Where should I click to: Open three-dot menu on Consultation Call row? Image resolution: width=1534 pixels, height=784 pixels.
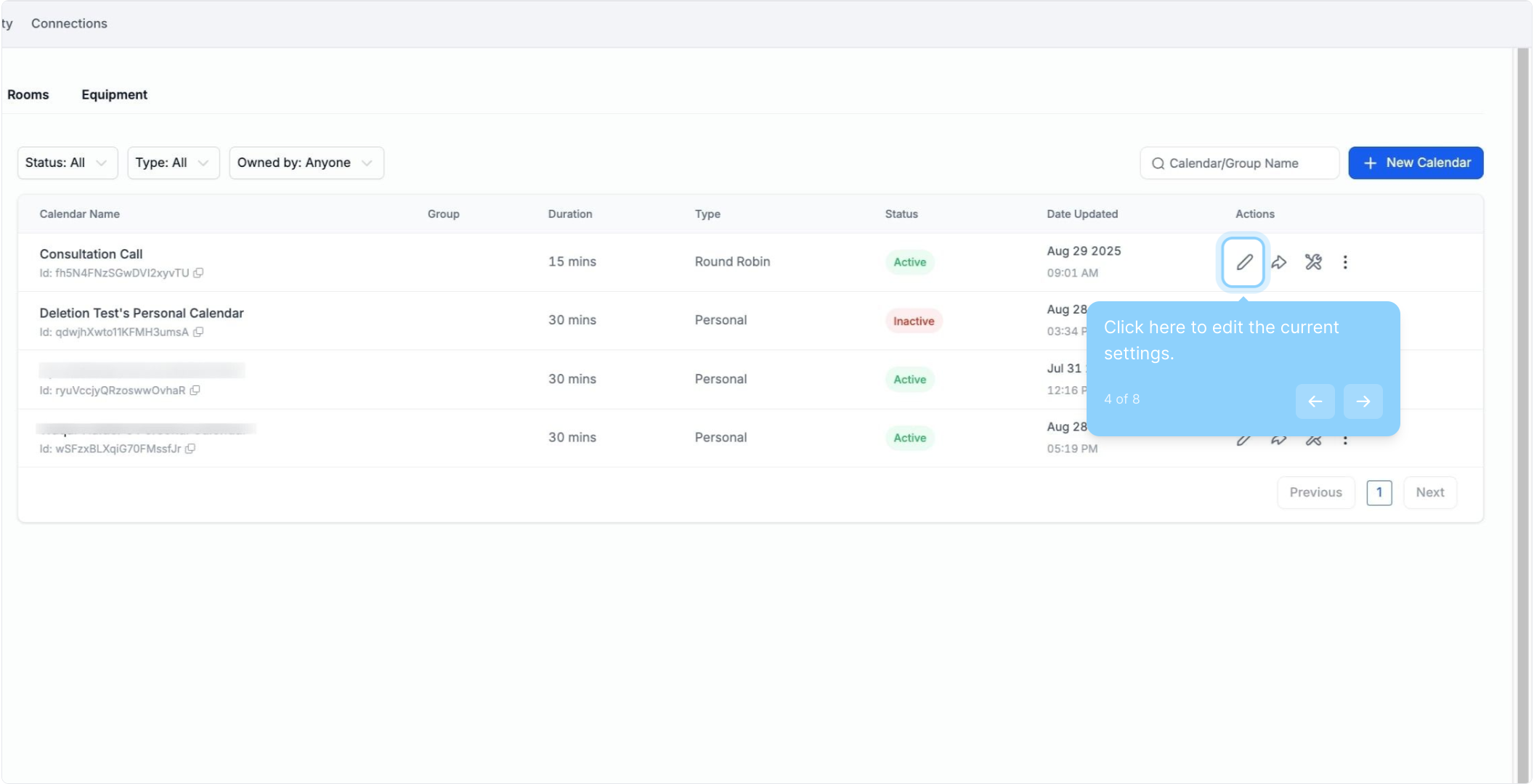pyautogui.click(x=1345, y=262)
